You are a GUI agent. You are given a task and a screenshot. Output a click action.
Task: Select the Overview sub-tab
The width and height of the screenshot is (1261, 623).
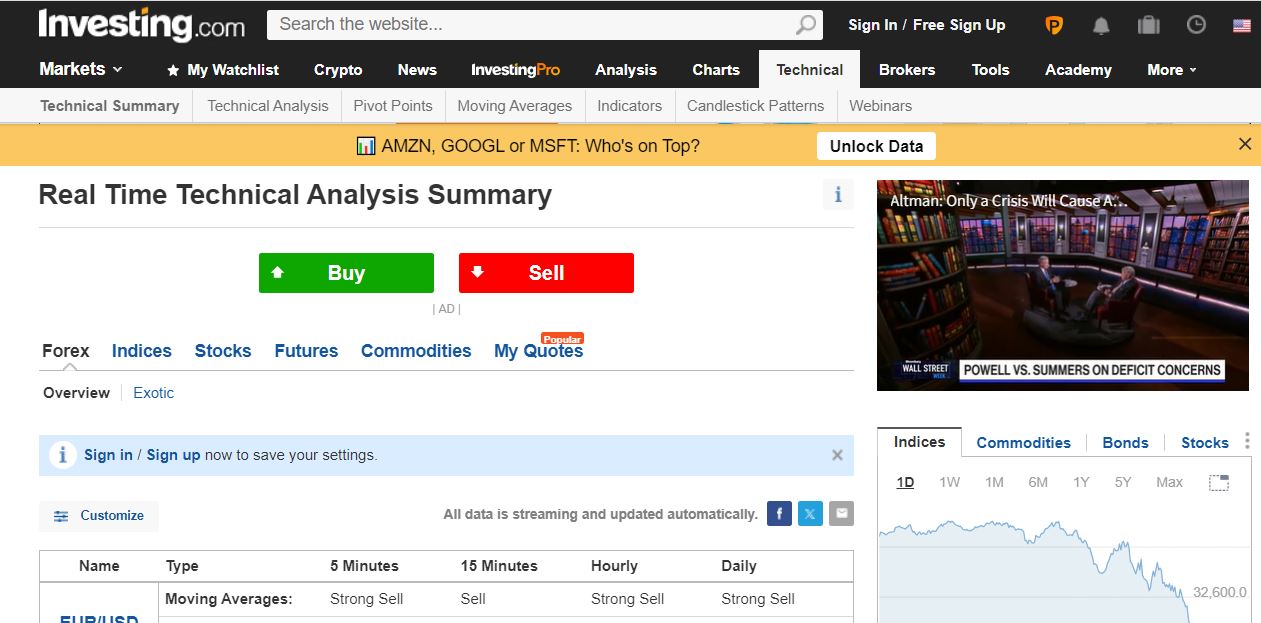tap(76, 393)
